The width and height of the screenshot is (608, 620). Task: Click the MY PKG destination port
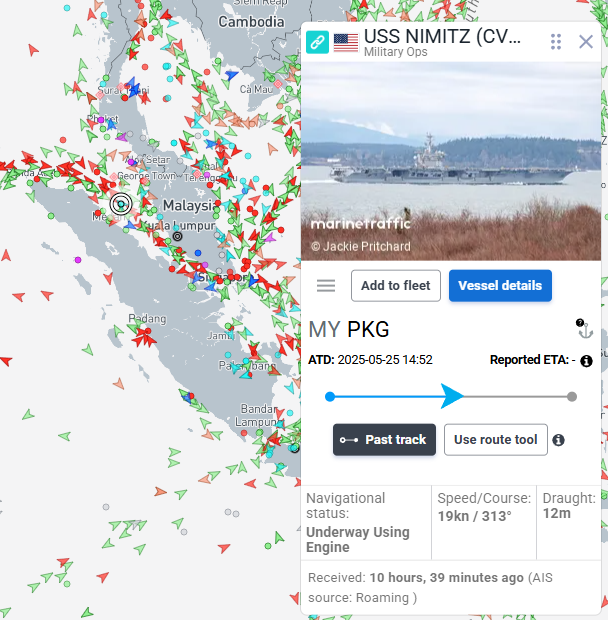click(x=349, y=329)
